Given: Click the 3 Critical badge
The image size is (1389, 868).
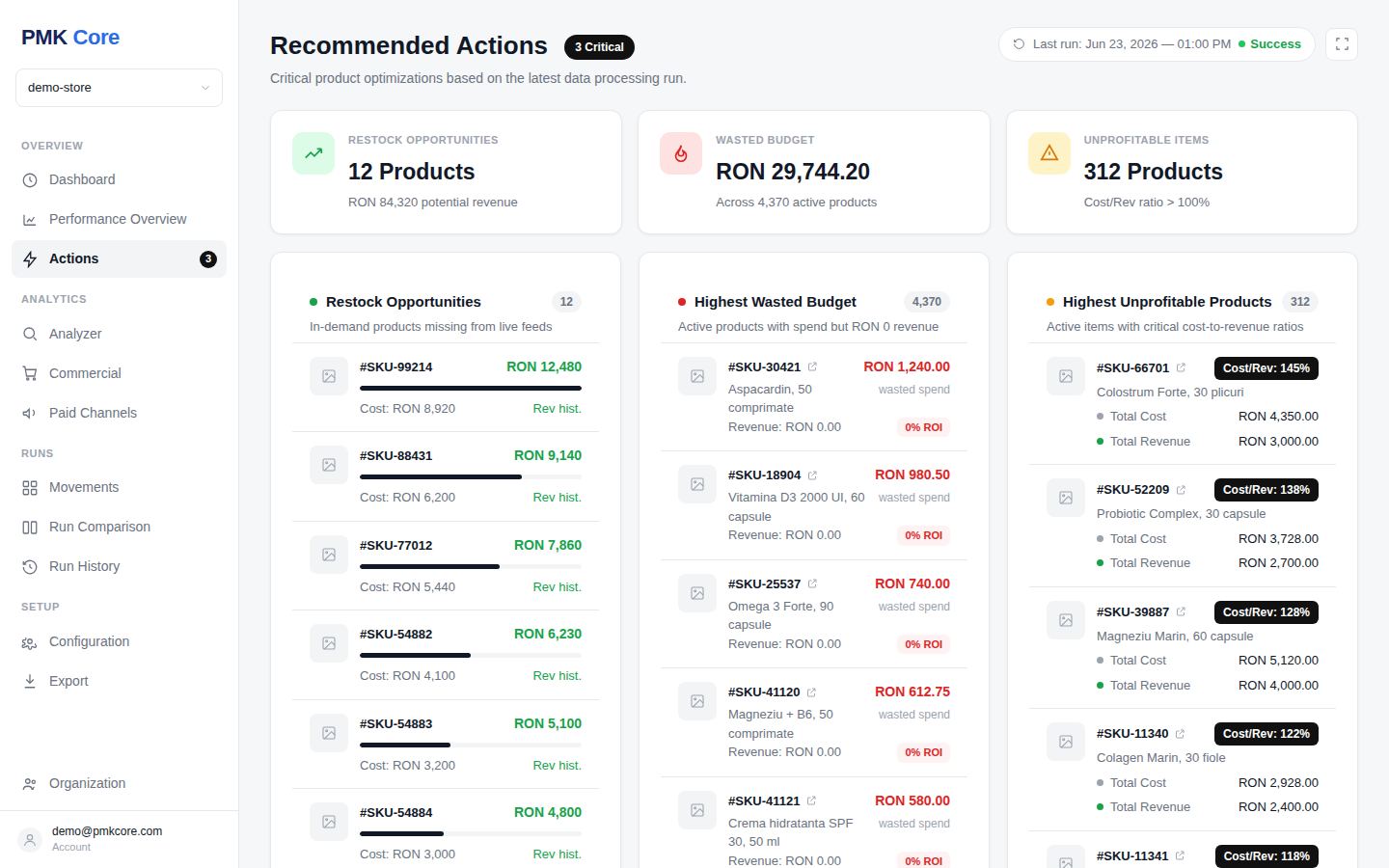Looking at the screenshot, I should click(x=599, y=47).
